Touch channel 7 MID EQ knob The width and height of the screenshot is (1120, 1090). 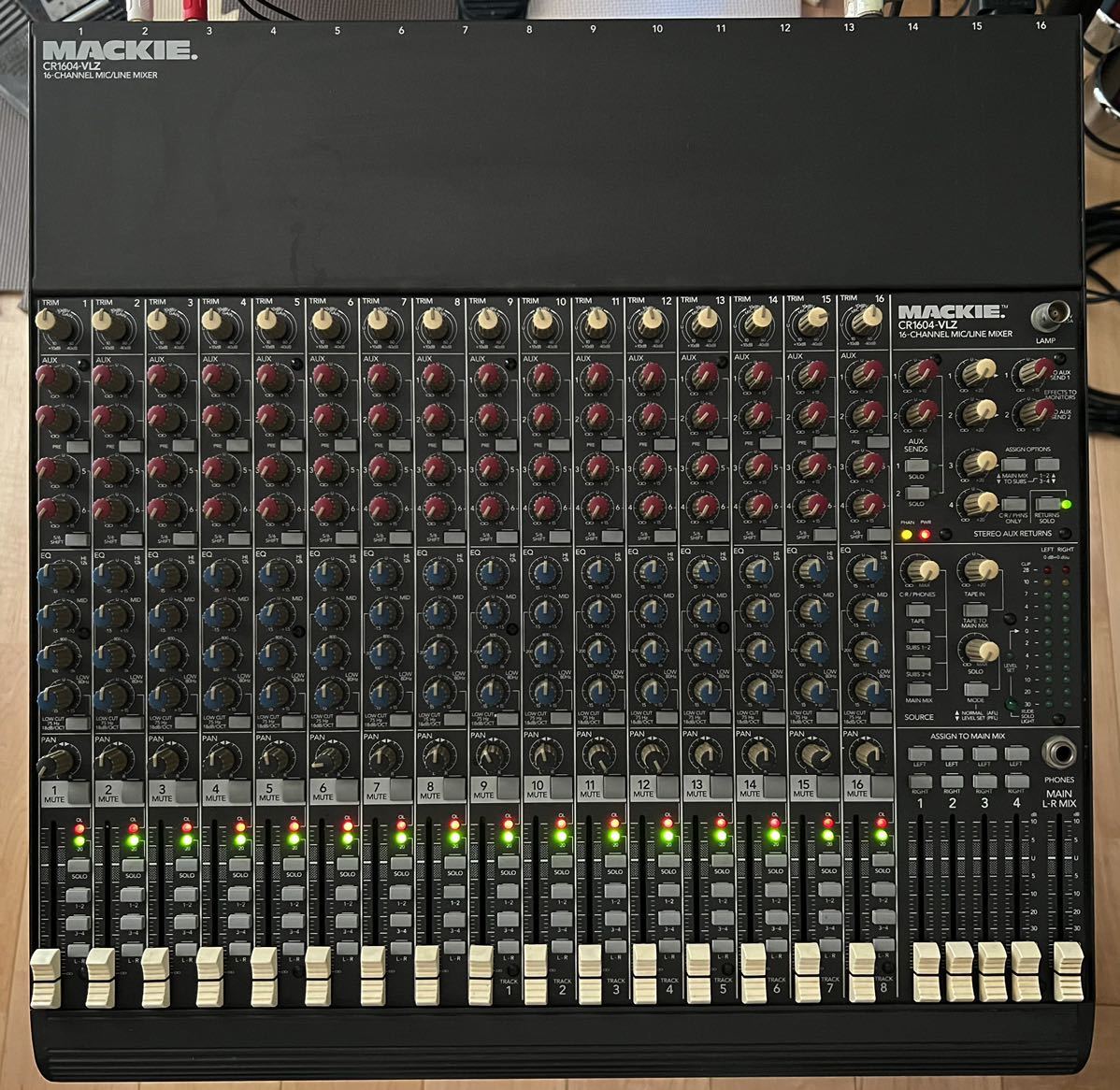tap(384, 612)
